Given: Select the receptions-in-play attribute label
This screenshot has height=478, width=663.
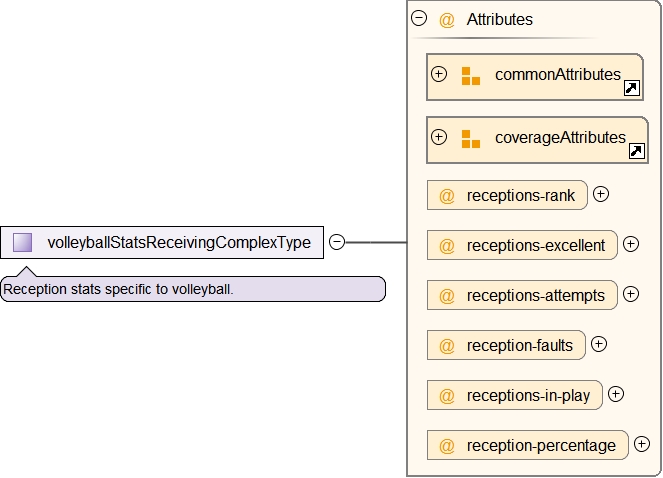Looking at the screenshot, I should pos(528,395).
